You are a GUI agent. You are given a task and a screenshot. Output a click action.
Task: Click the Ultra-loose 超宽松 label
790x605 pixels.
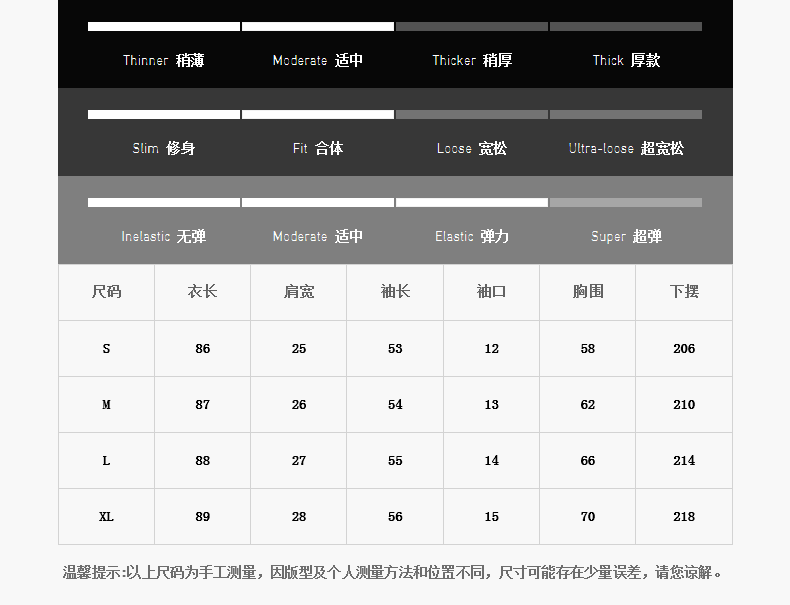click(x=626, y=148)
